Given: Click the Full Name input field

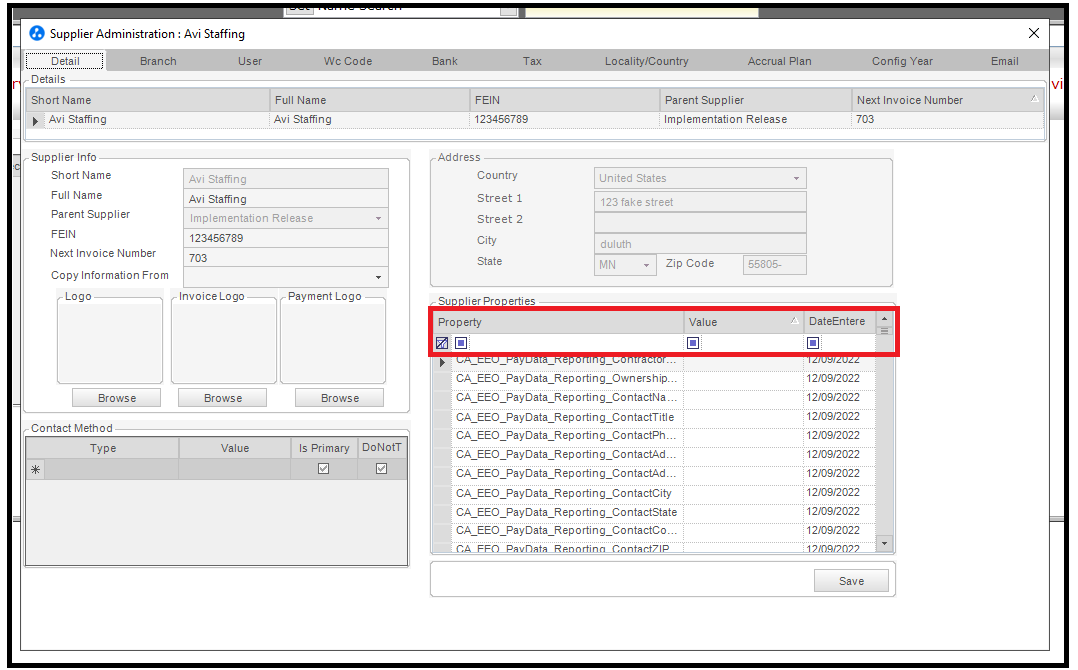Looking at the screenshot, I should [x=286, y=199].
